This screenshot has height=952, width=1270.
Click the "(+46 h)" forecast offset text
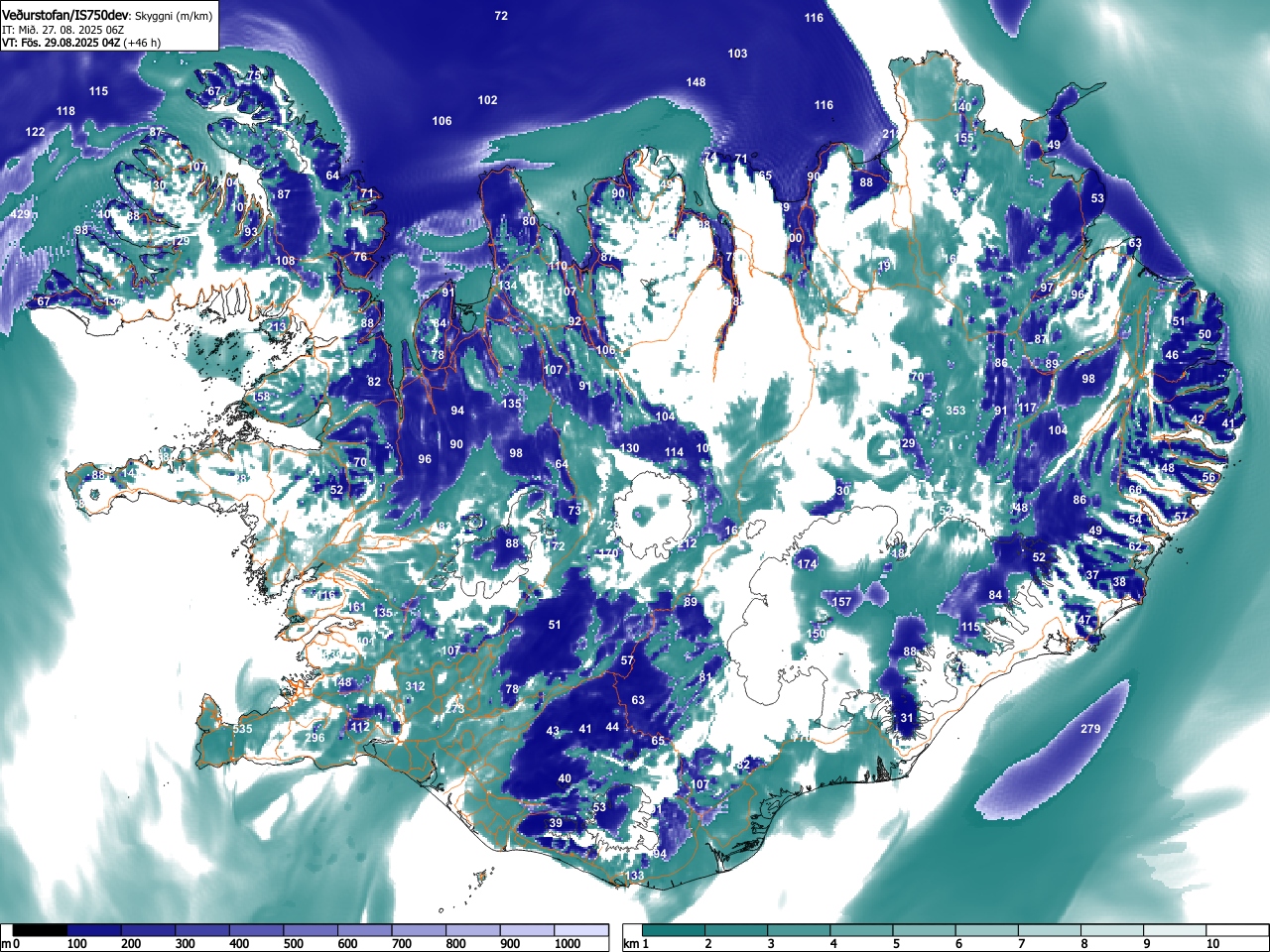click(x=142, y=43)
